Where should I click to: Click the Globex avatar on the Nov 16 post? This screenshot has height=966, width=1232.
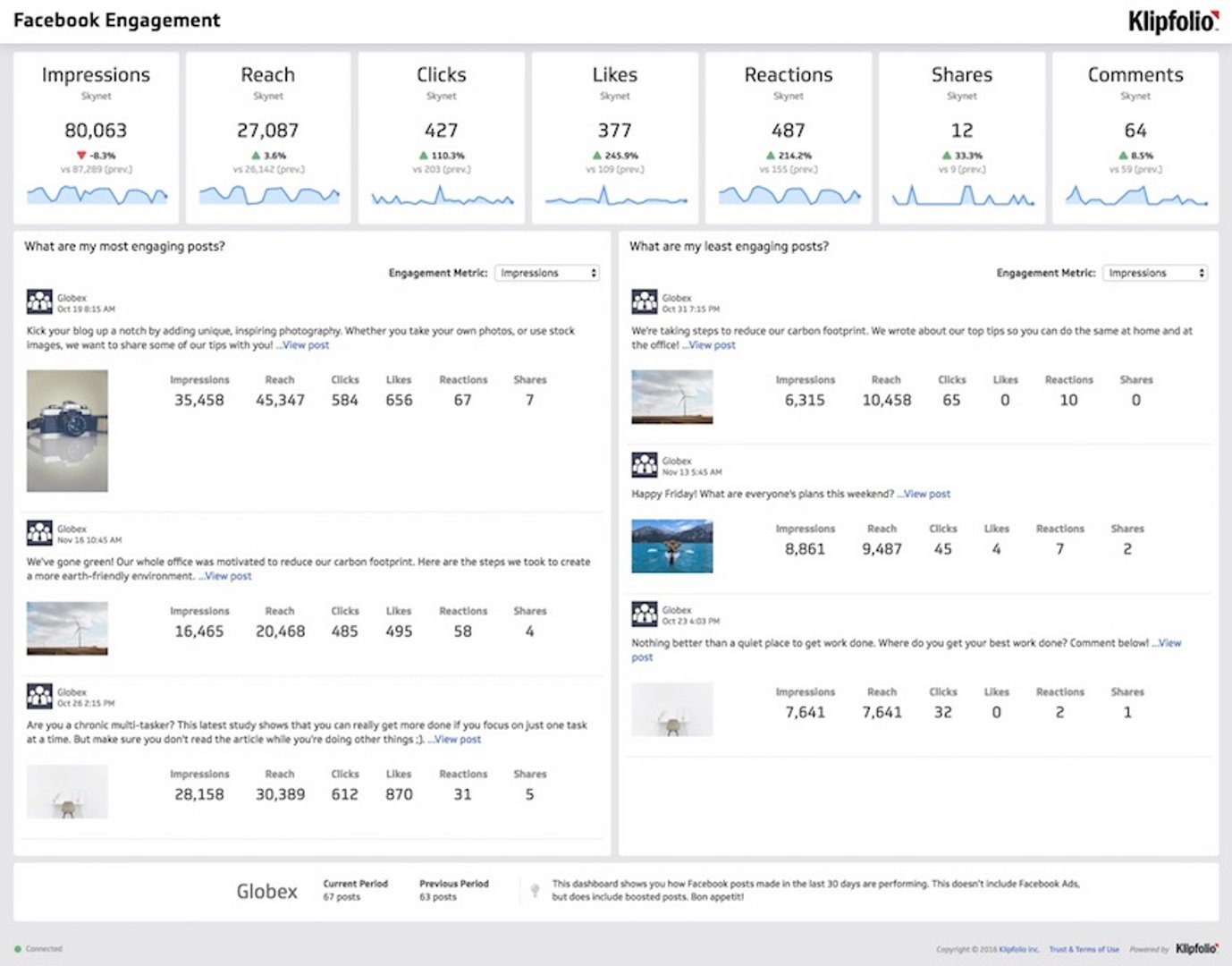click(39, 531)
